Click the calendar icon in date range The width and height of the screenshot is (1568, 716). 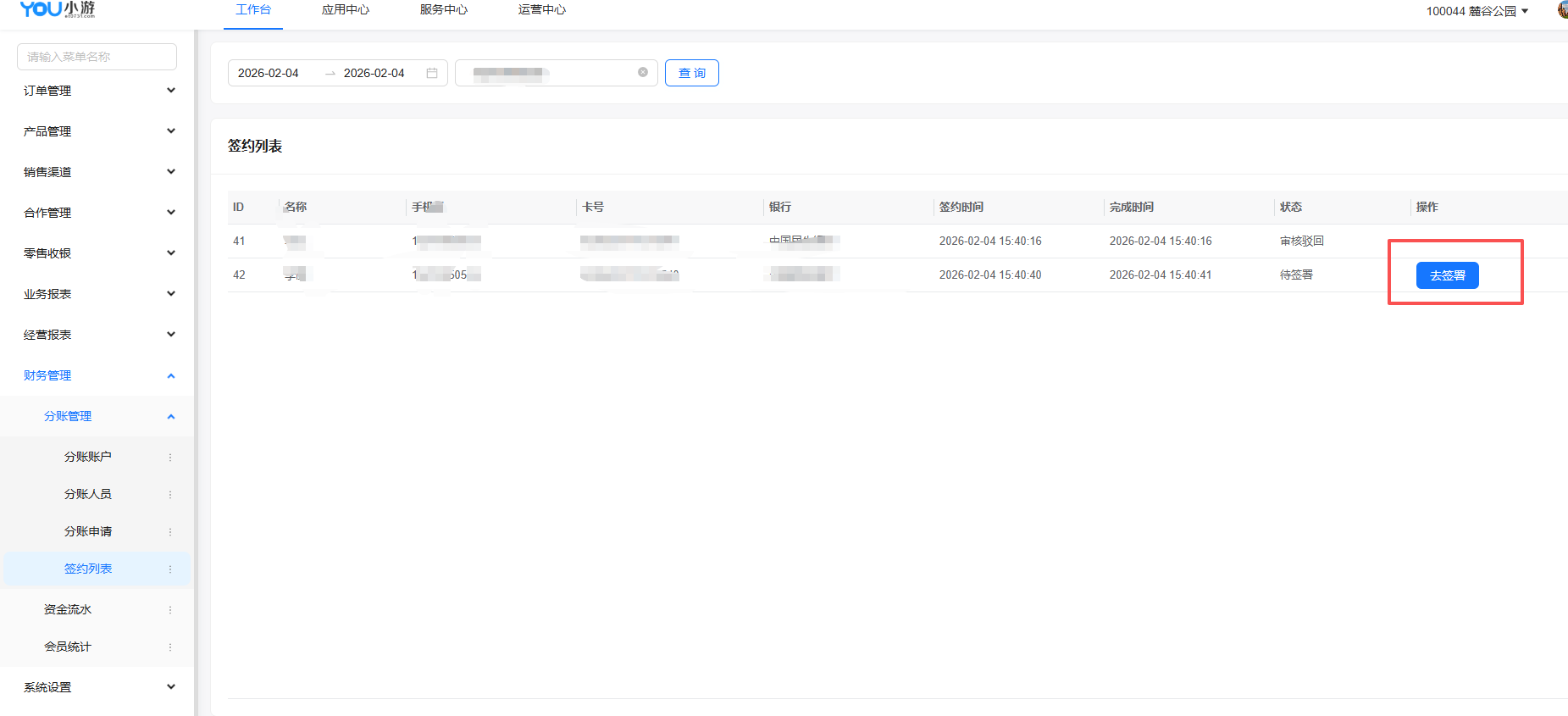point(432,73)
